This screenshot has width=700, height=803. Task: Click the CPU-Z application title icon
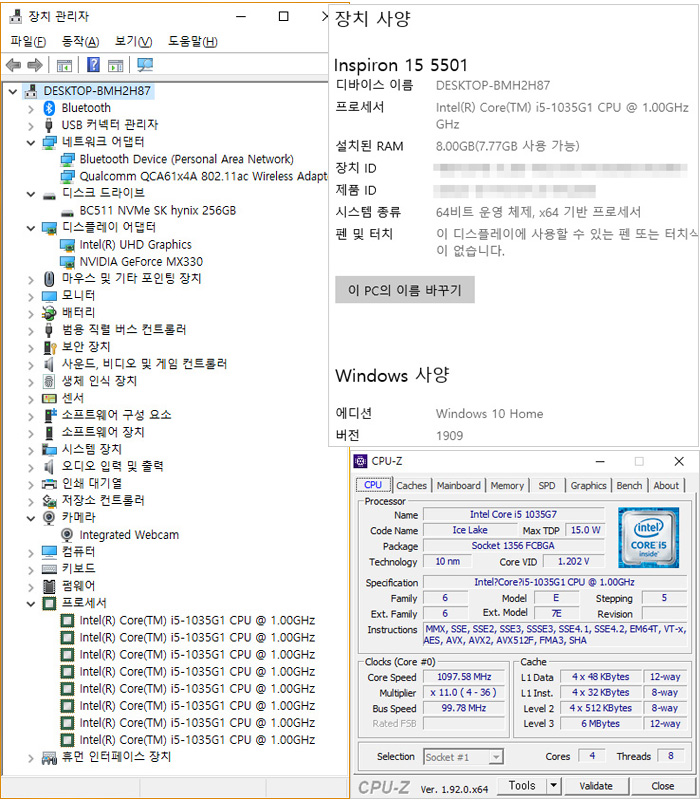[360, 461]
